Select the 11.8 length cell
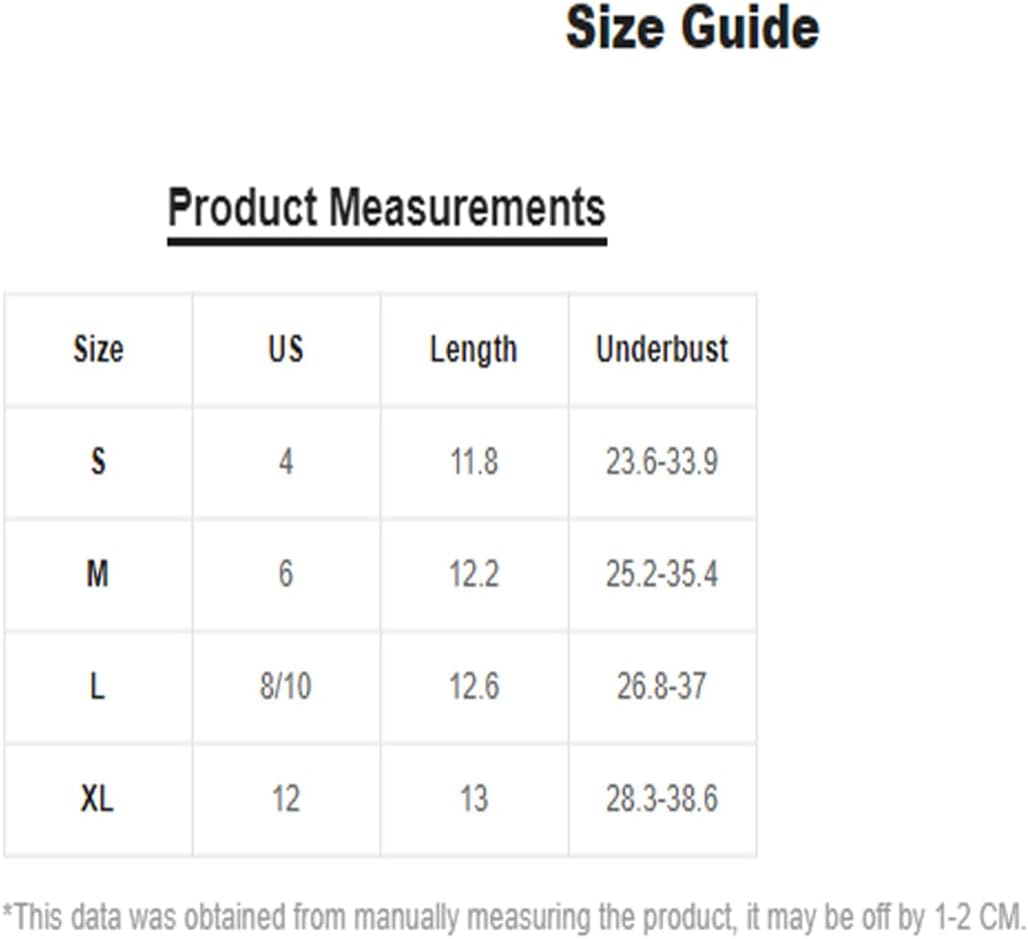Screen dimensions: 1028x939 pyautogui.click(x=473, y=461)
